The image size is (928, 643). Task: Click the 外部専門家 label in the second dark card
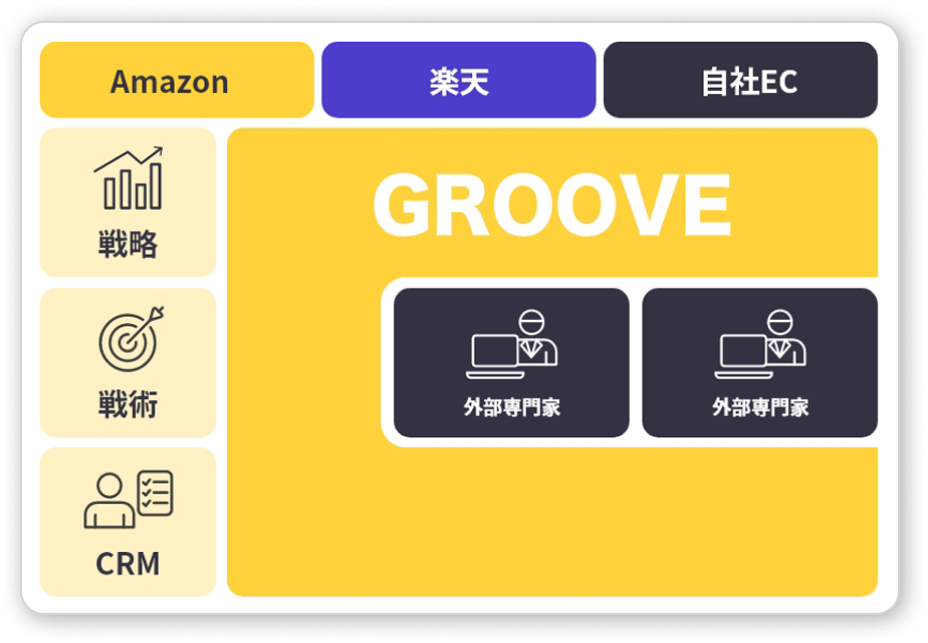click(x=761, y=407)
